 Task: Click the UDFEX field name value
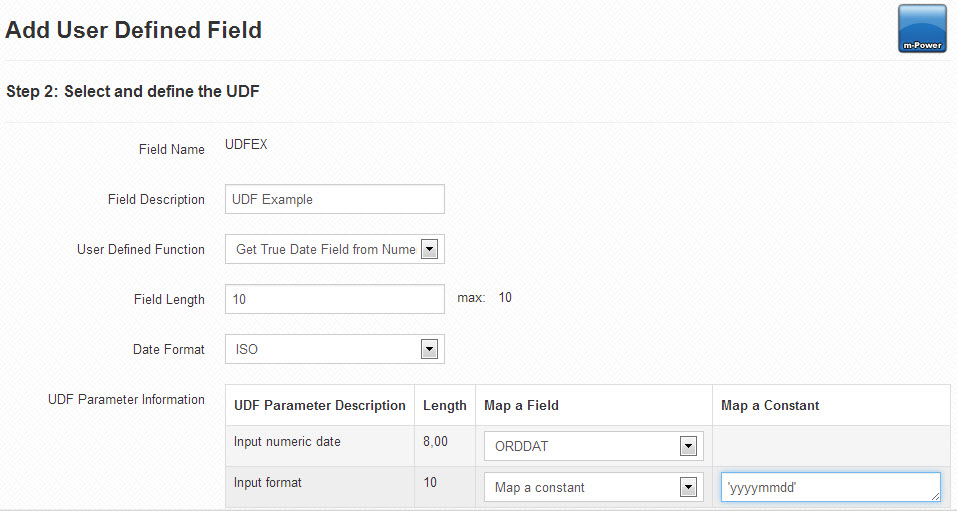[x=246, y=144]
